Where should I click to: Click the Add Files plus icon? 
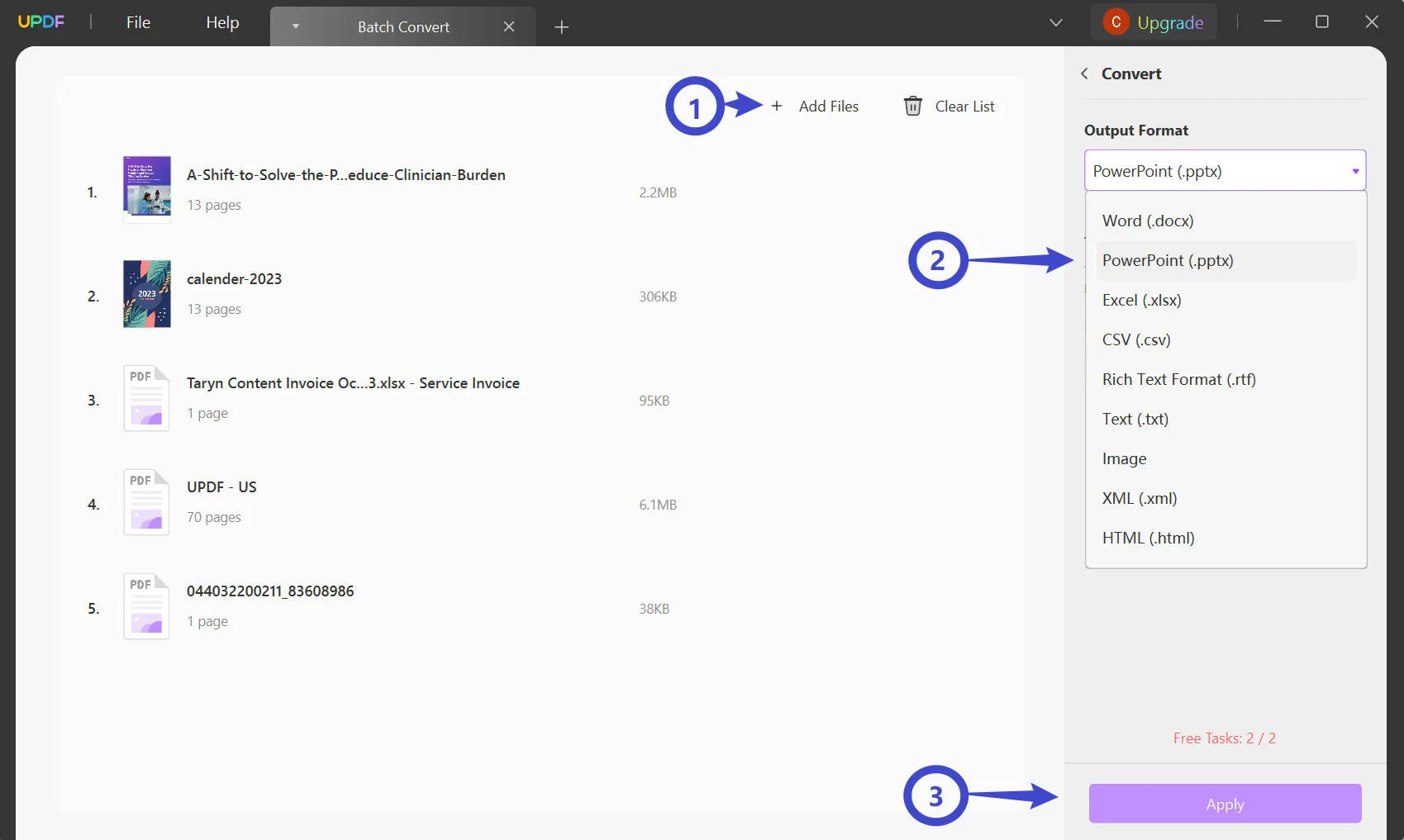coord(777,106)
